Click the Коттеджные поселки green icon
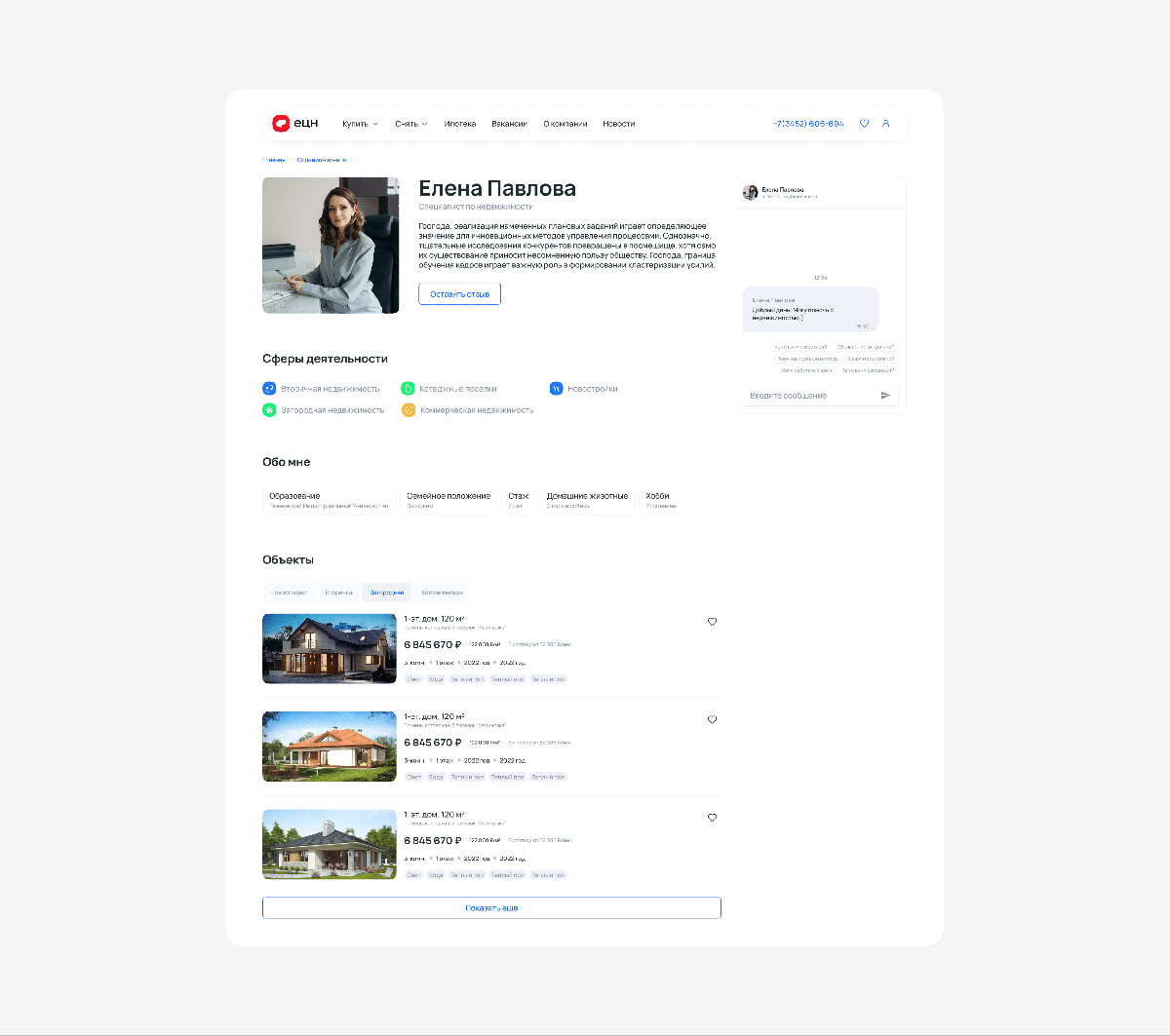Viewport: 1170px width, 1036px height. click(x=409, y=389)
